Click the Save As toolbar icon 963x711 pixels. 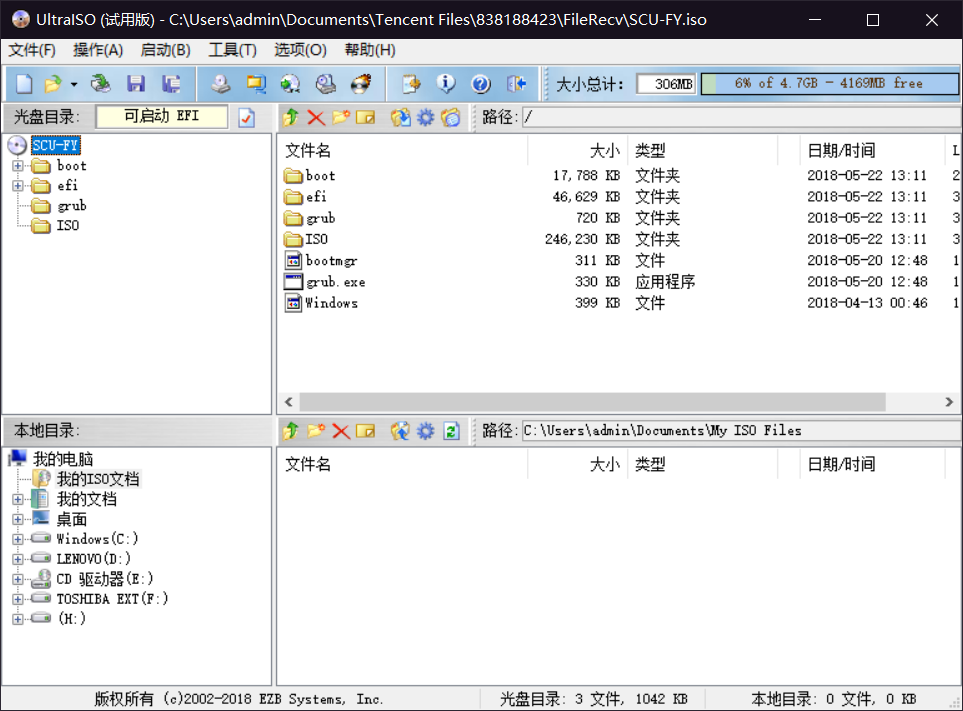click(171, 84)
